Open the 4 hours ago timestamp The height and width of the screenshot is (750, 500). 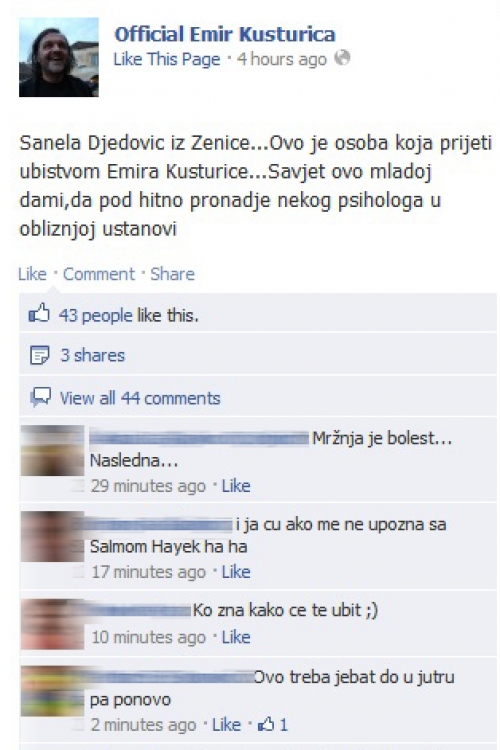282,59
